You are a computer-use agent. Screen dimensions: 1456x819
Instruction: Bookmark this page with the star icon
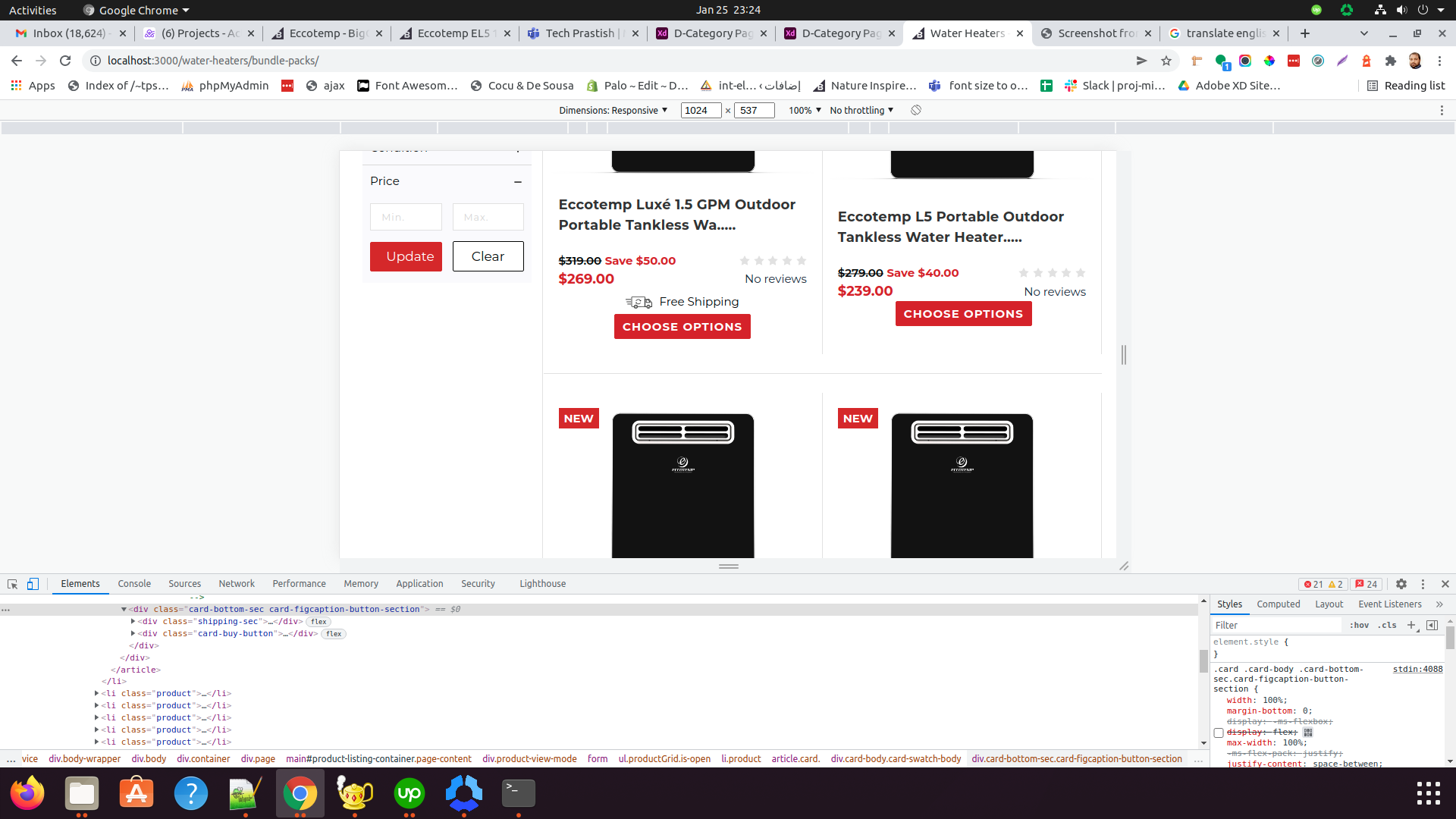coord(1166,61)
